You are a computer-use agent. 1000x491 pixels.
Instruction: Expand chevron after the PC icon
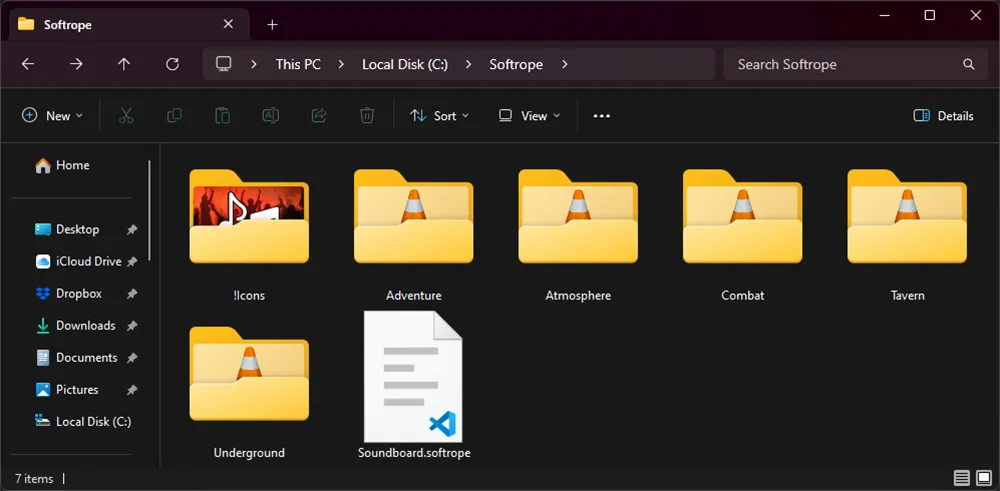[254, 64]
